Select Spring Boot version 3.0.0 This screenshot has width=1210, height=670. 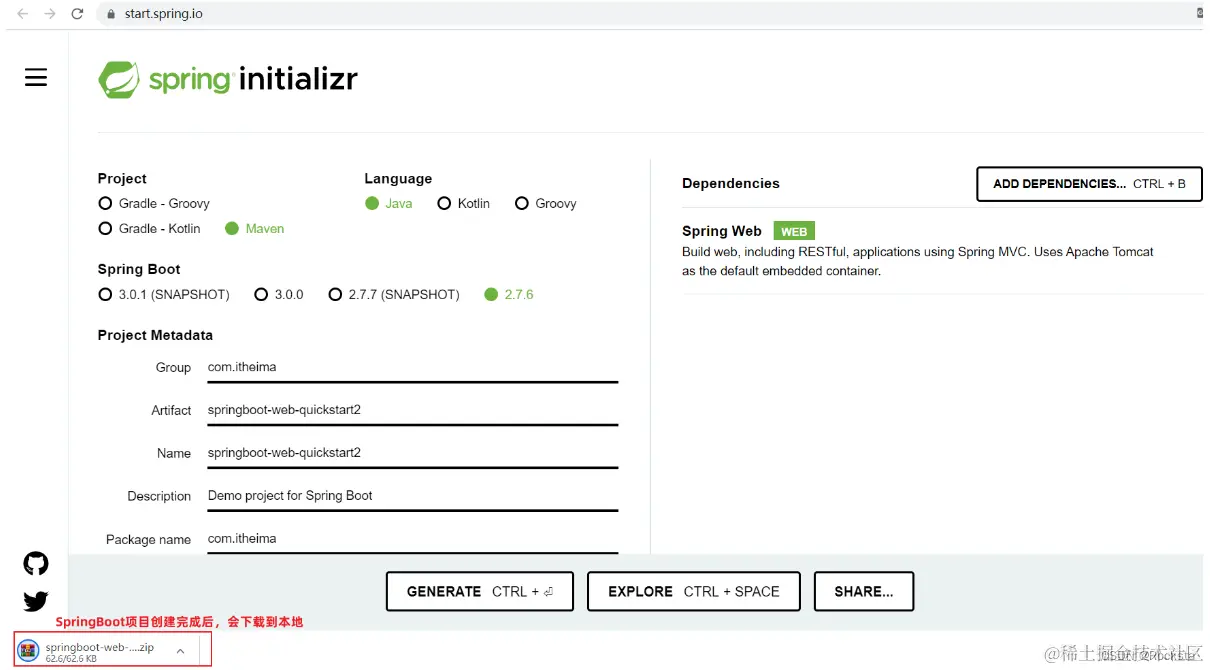279,294
